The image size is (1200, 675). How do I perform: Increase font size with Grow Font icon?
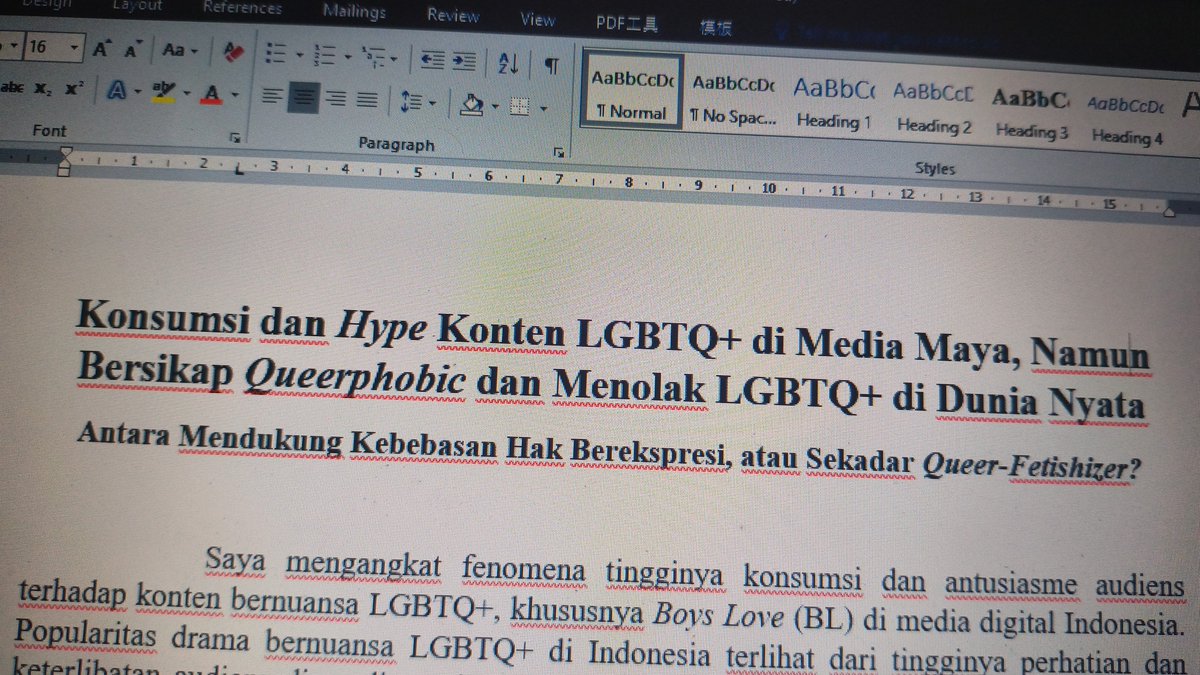(x=102, y=48)
